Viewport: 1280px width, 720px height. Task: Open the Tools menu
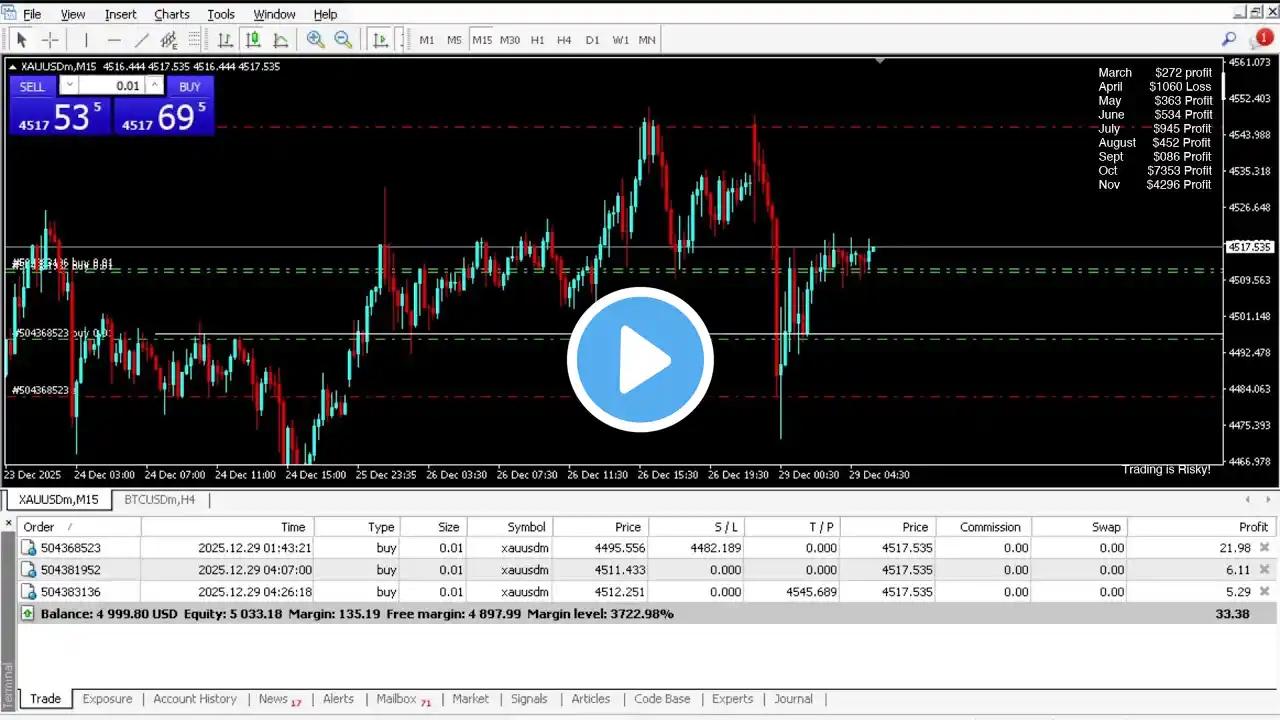[221, 14]
